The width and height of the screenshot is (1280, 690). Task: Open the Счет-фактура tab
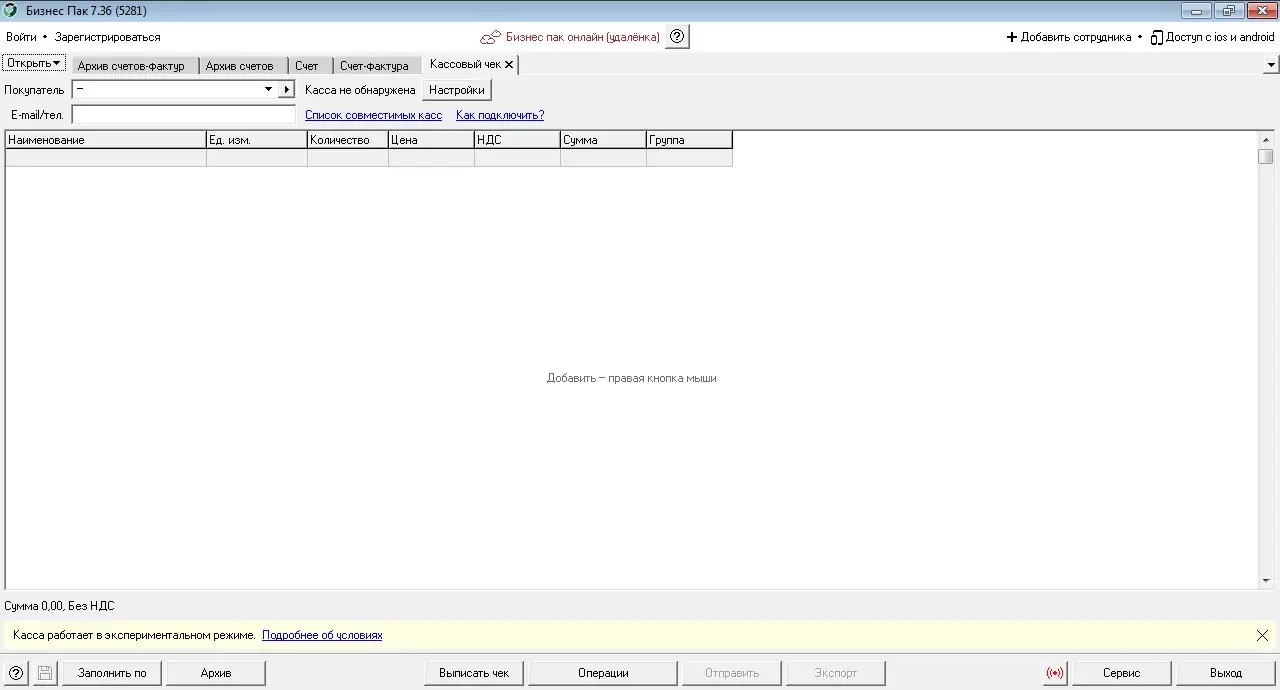(374, 66)
